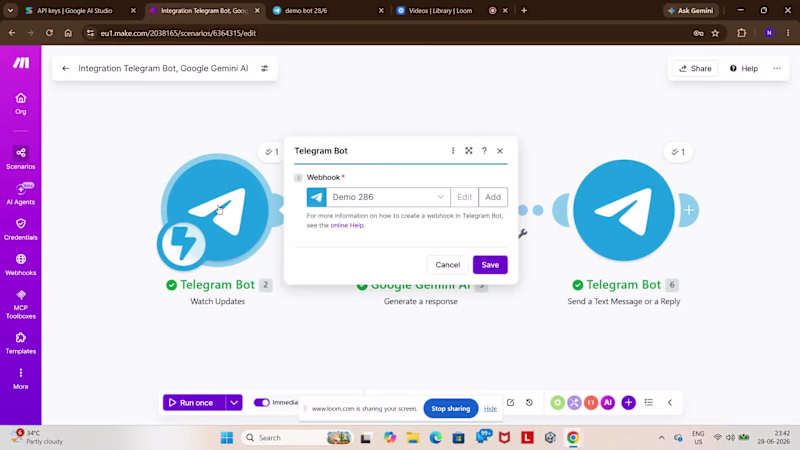Click the AI circle icon in toolbar
This screenshot has width=800, height=450.
pyautogui.click(x=608, y=403)
